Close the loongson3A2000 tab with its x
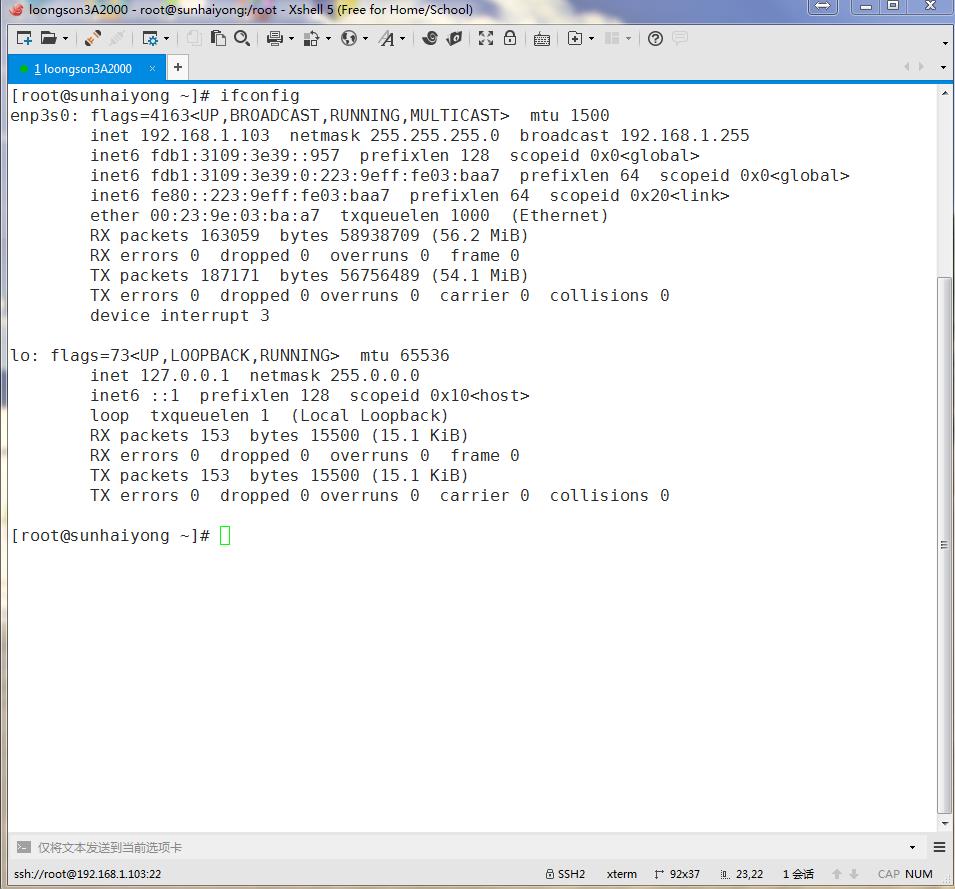This screenshot has width=955, height=889. tap(152, 69)
